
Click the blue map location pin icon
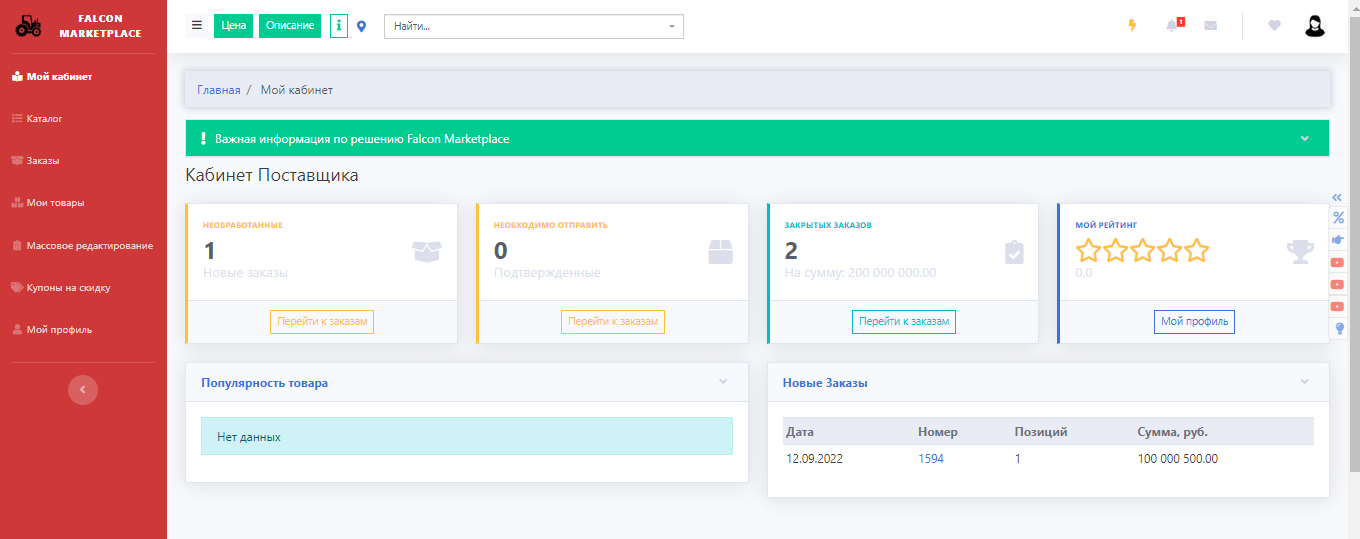click(x=362, y=26)
